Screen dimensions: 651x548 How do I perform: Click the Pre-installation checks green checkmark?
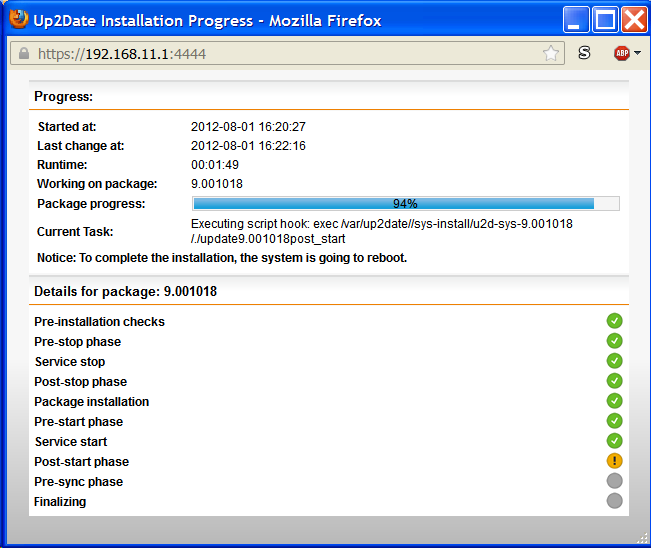tap(614, 321)
